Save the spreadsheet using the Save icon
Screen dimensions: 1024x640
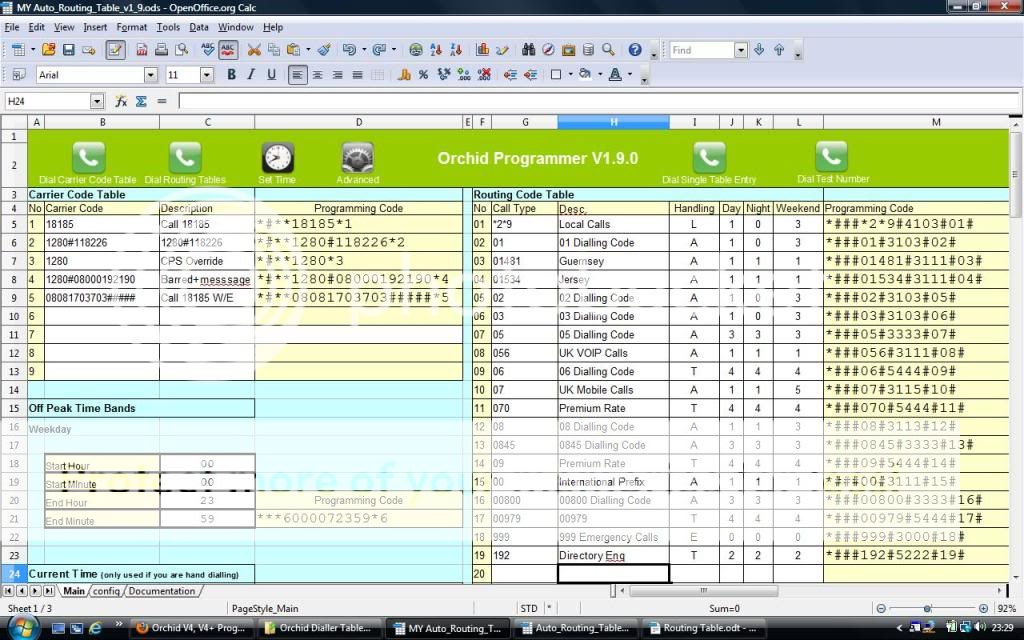click(69, 50)
